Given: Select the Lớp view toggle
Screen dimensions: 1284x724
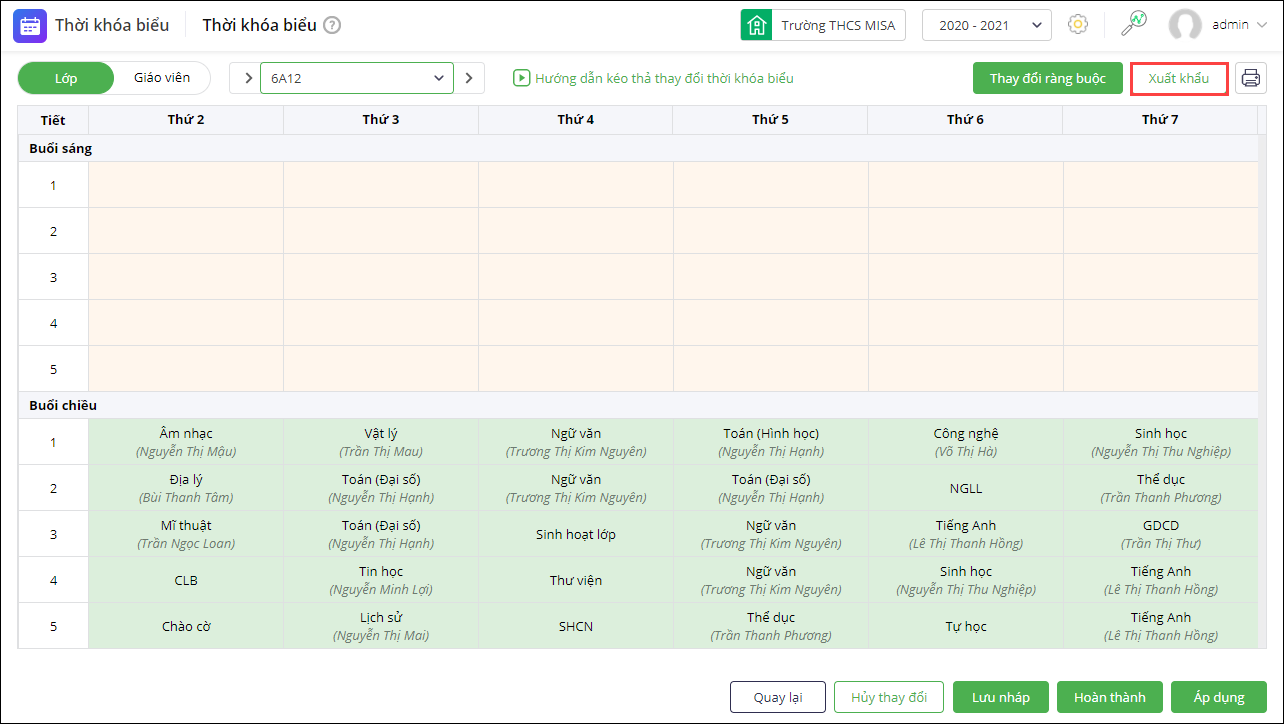Looking at the screenshot, I should click(x=66, y=78).
